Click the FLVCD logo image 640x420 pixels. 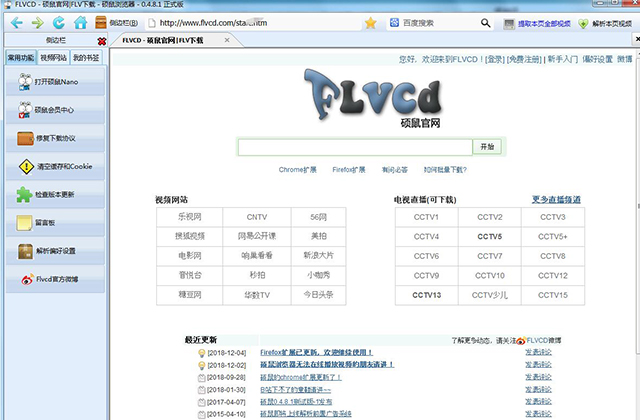[373, 96]
